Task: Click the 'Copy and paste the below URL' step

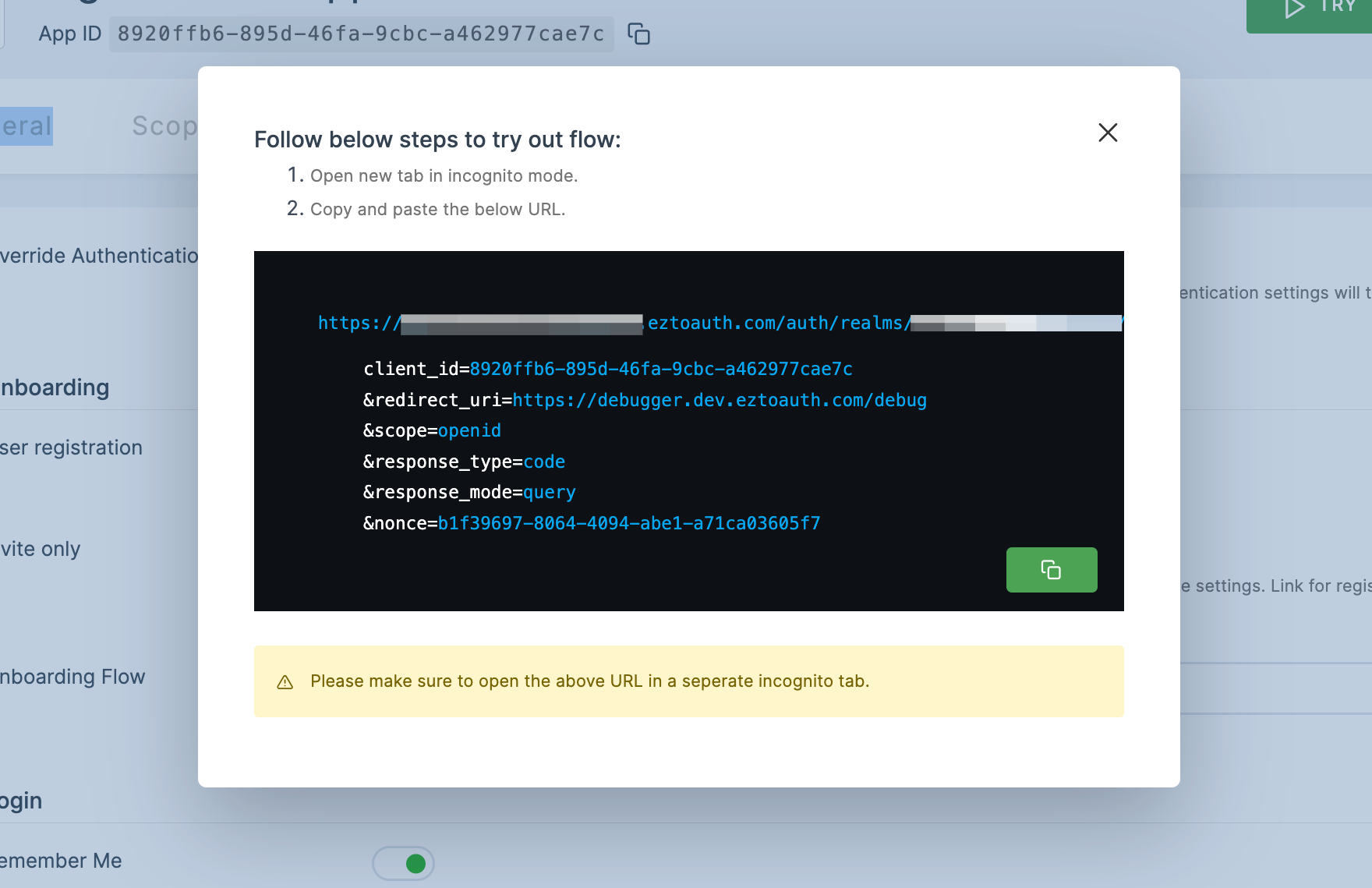Action: [437, 210]
